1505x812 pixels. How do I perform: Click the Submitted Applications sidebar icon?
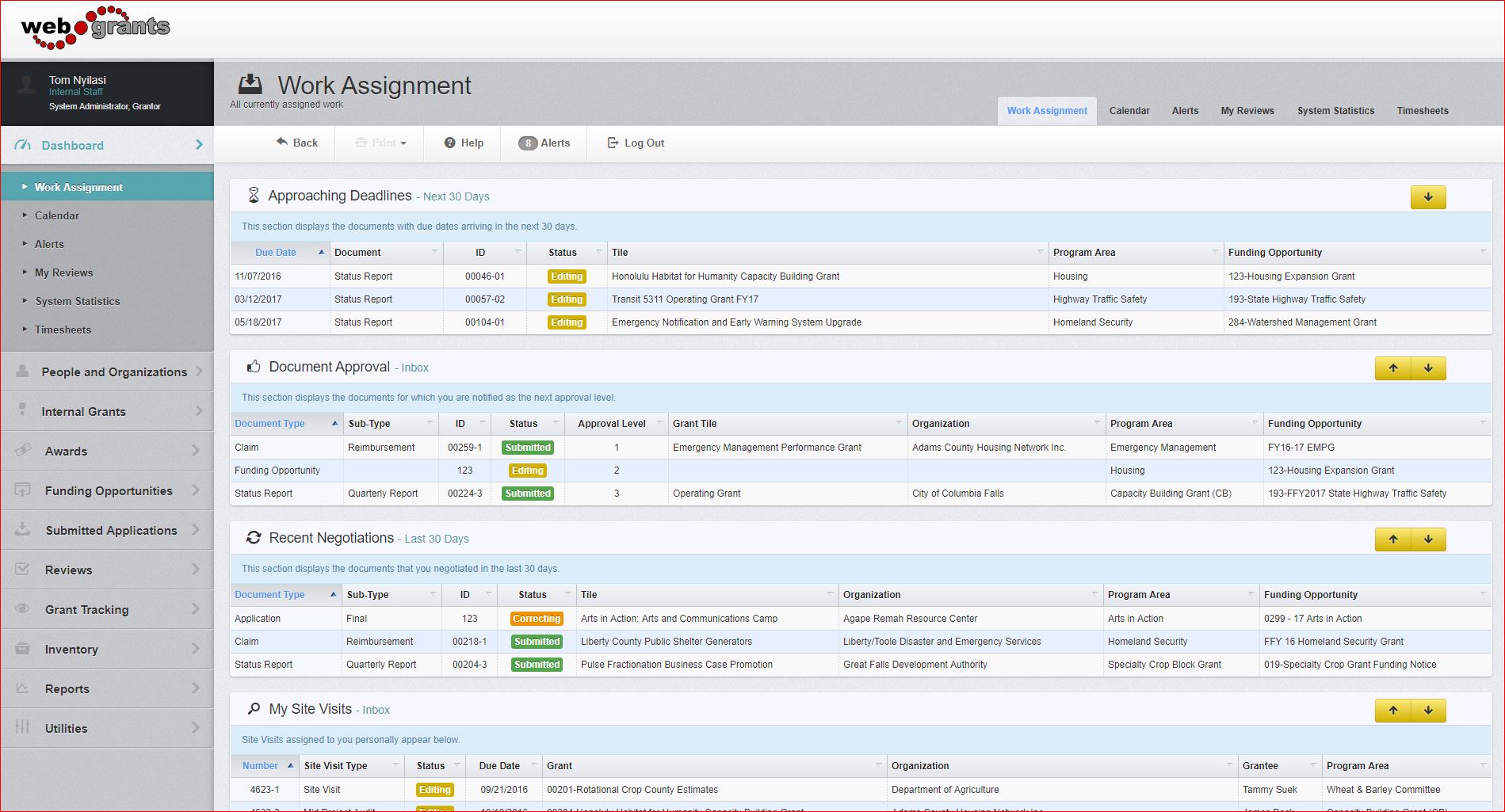click(21, 530)
